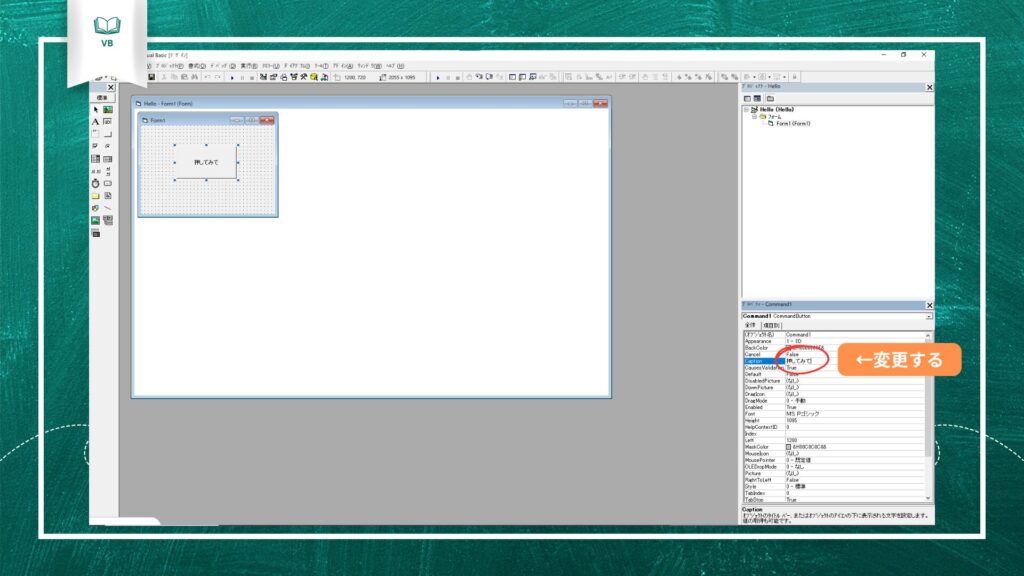Close the toolbox panel
The width and height of the screenshot is (1024, 576).
pos(110,88)
